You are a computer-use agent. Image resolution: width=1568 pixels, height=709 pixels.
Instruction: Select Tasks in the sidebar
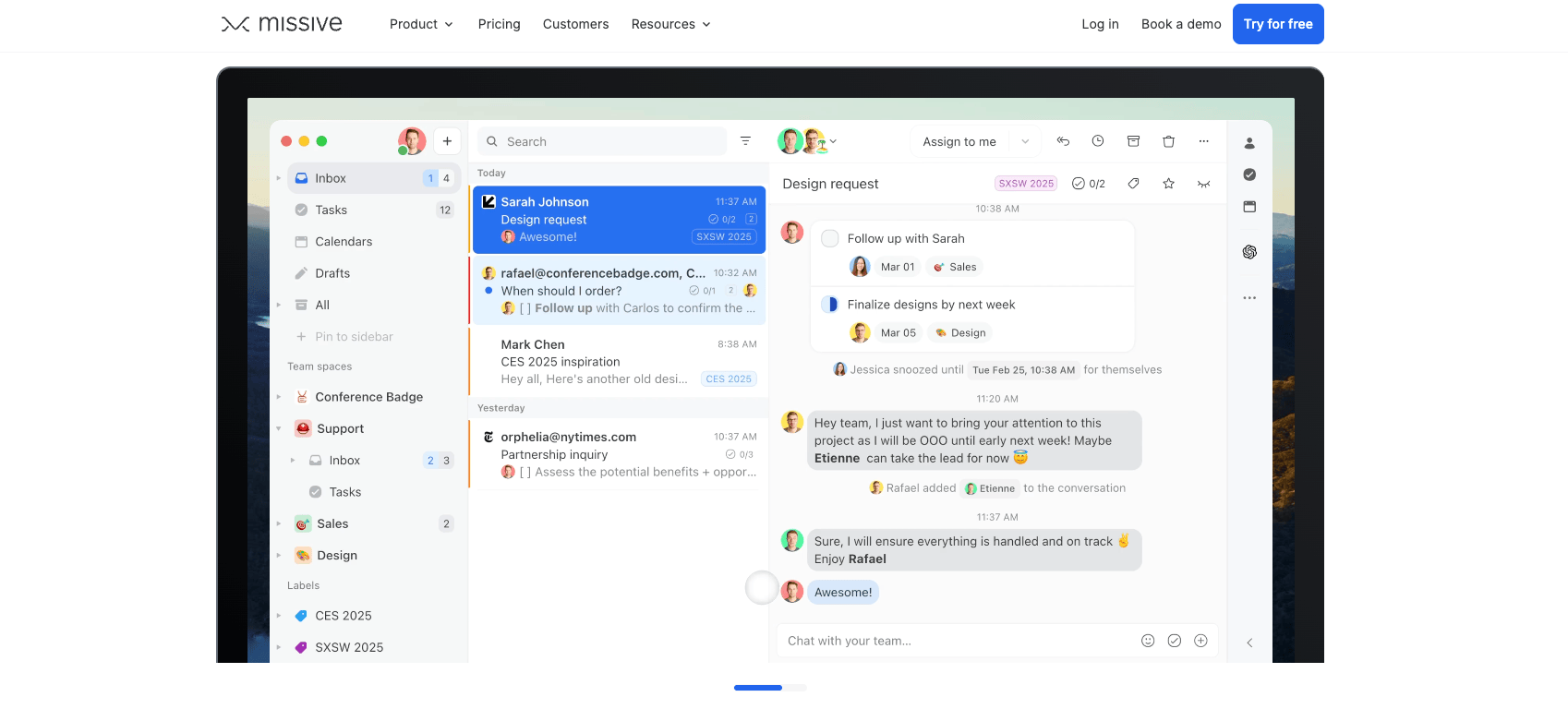(x=331, y=210)
